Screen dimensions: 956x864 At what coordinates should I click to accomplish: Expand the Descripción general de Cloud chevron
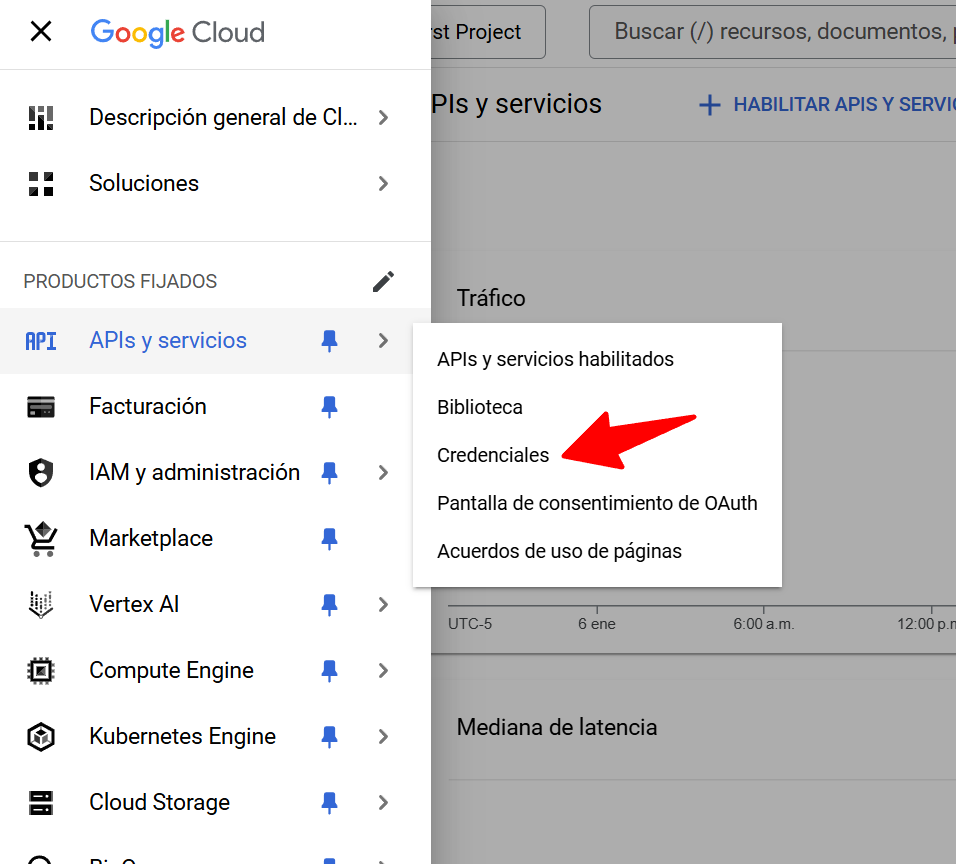[383, 118]
